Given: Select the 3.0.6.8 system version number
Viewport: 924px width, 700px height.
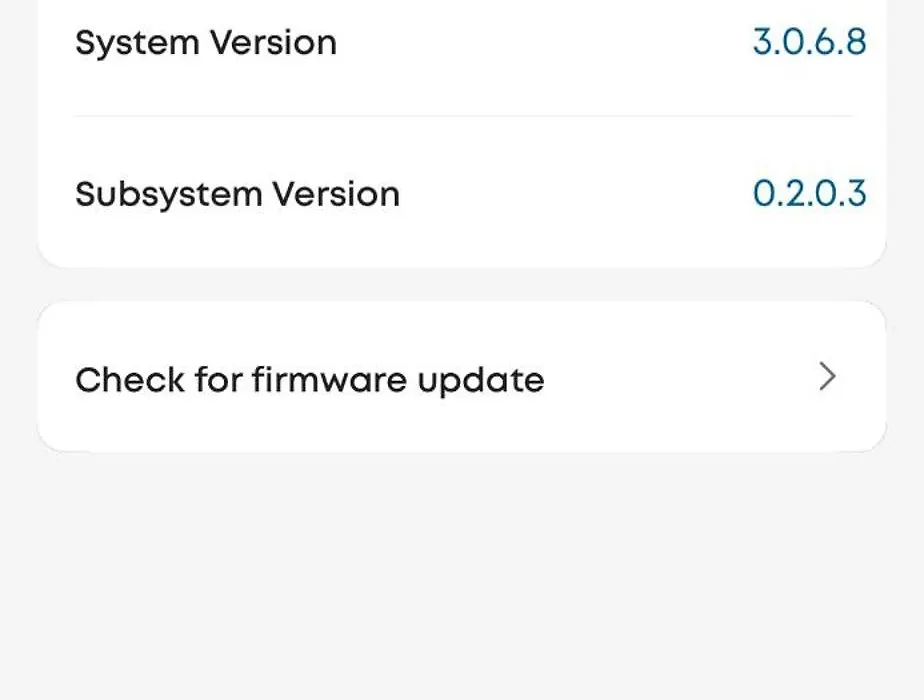Looking at the screenshot, I should [x=809, y=42].
